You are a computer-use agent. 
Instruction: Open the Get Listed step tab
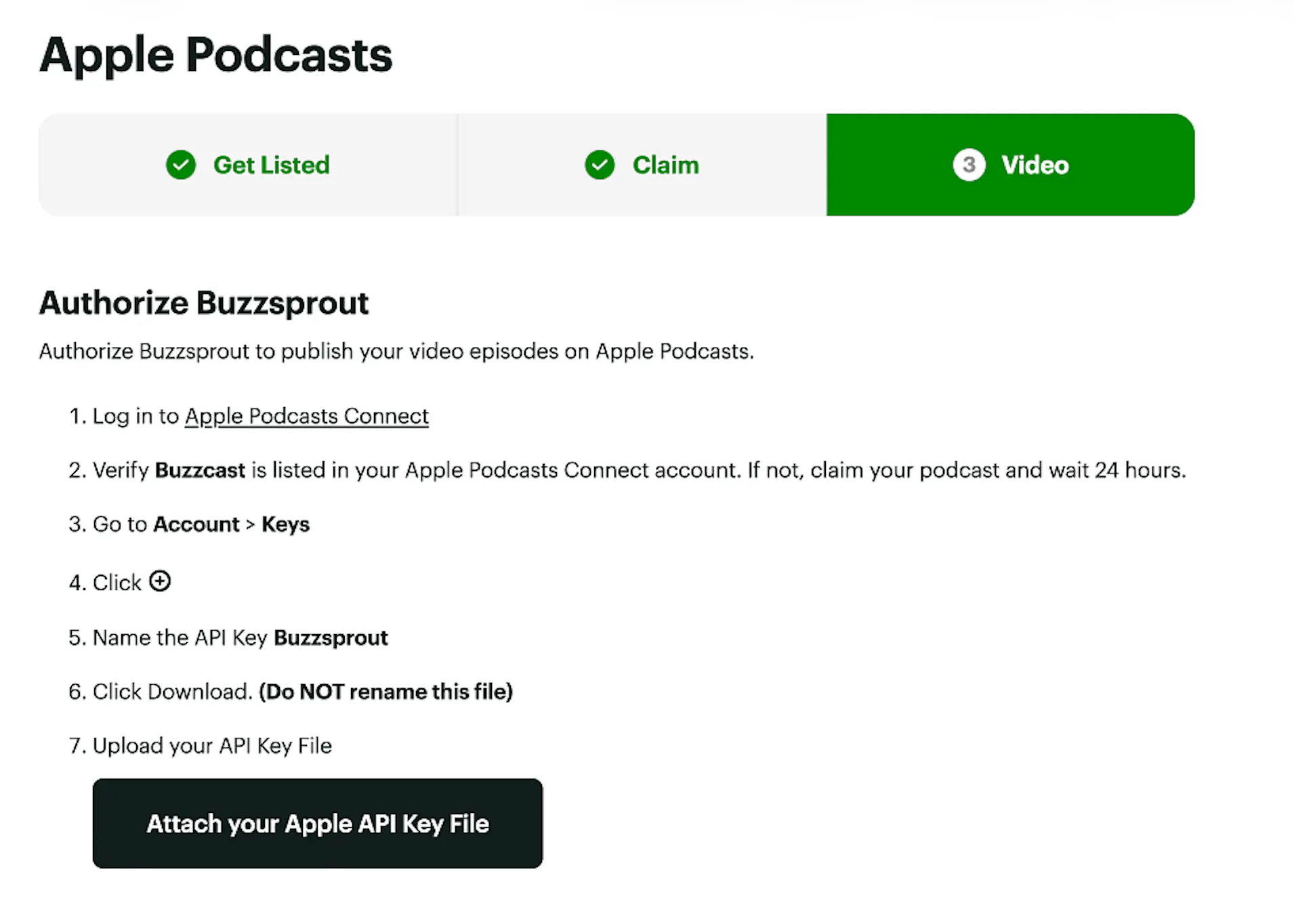248,165
